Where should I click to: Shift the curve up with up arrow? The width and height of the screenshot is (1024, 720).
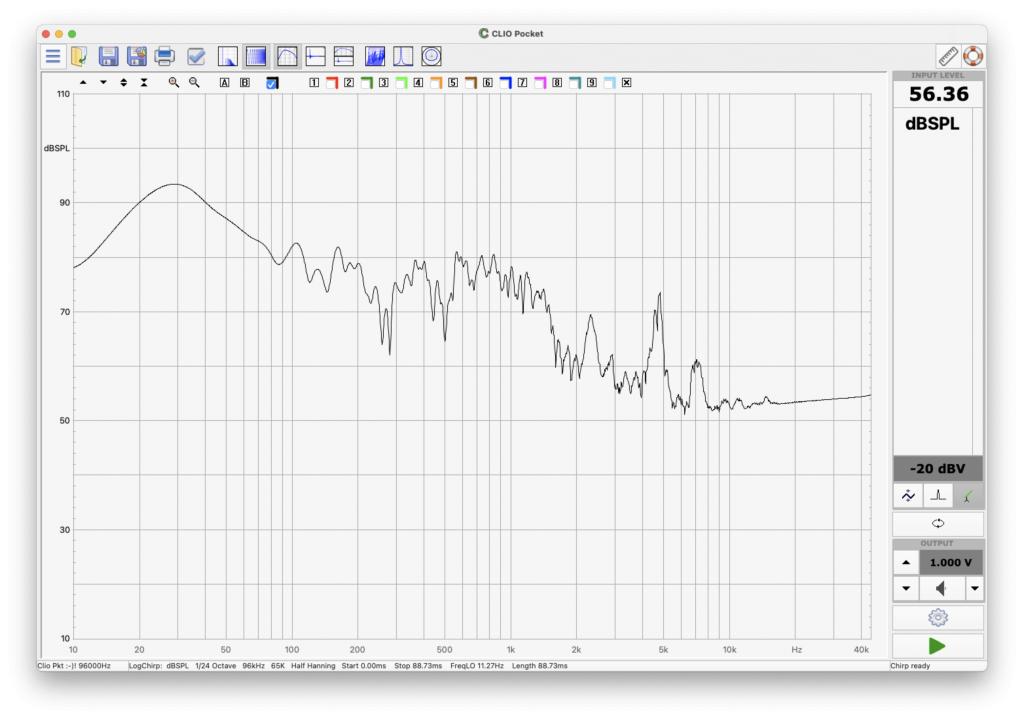tap(83, 82)
